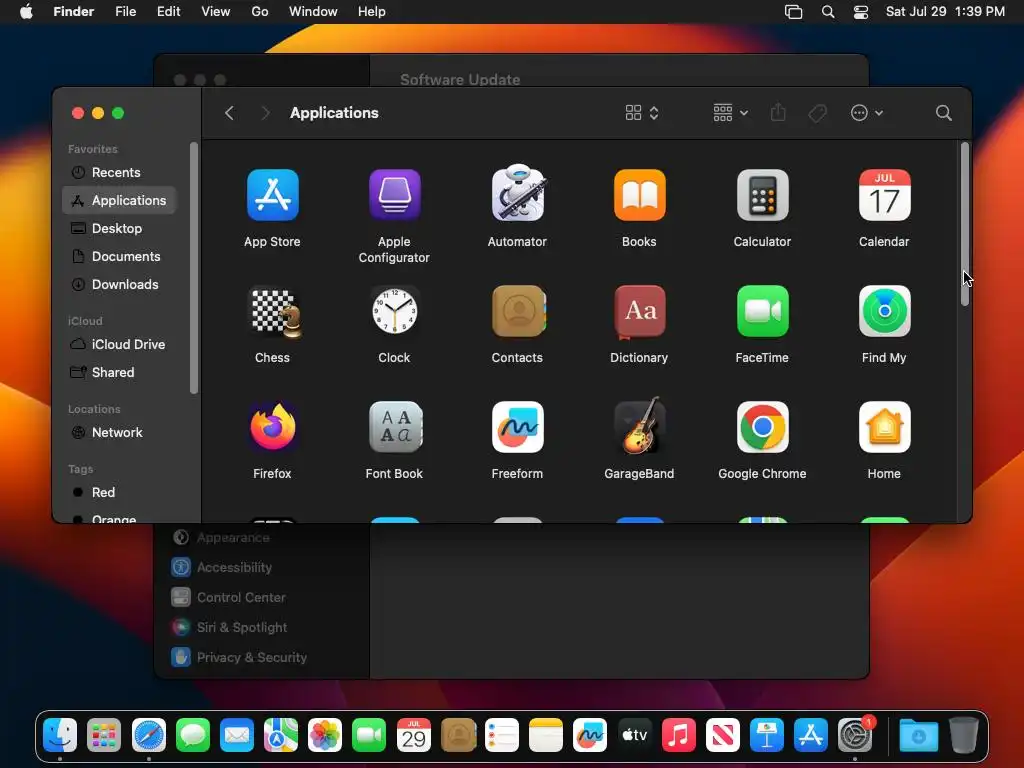The image size is (1024, 768).
Task: Click the date and time clock
Action: [945, 12]
